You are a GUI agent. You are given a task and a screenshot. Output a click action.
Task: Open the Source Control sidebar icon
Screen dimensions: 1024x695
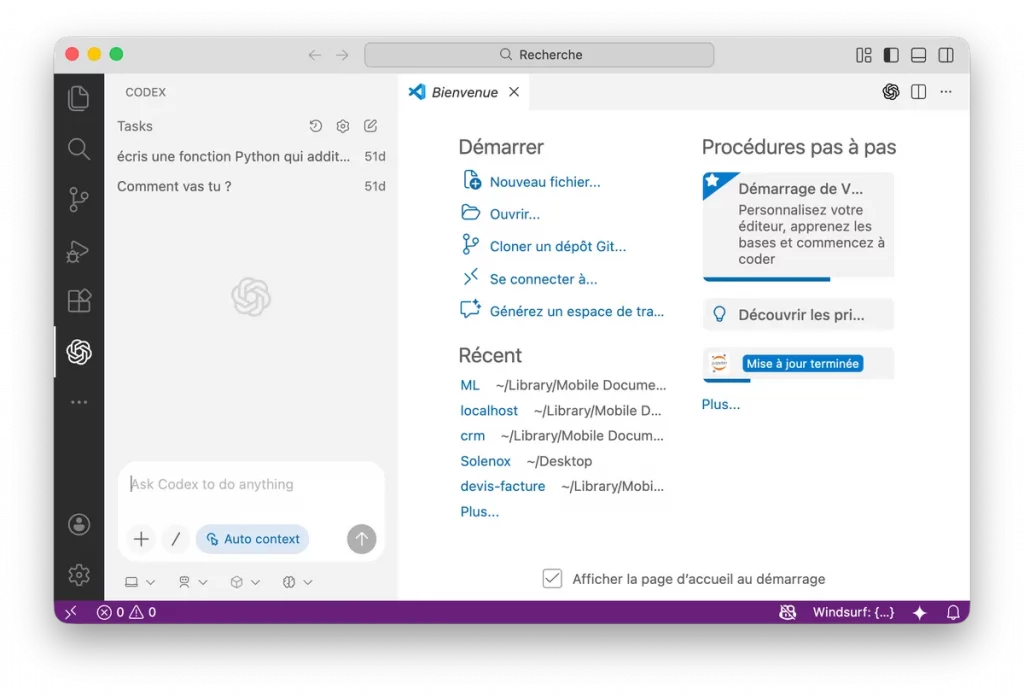pos(79,199)
